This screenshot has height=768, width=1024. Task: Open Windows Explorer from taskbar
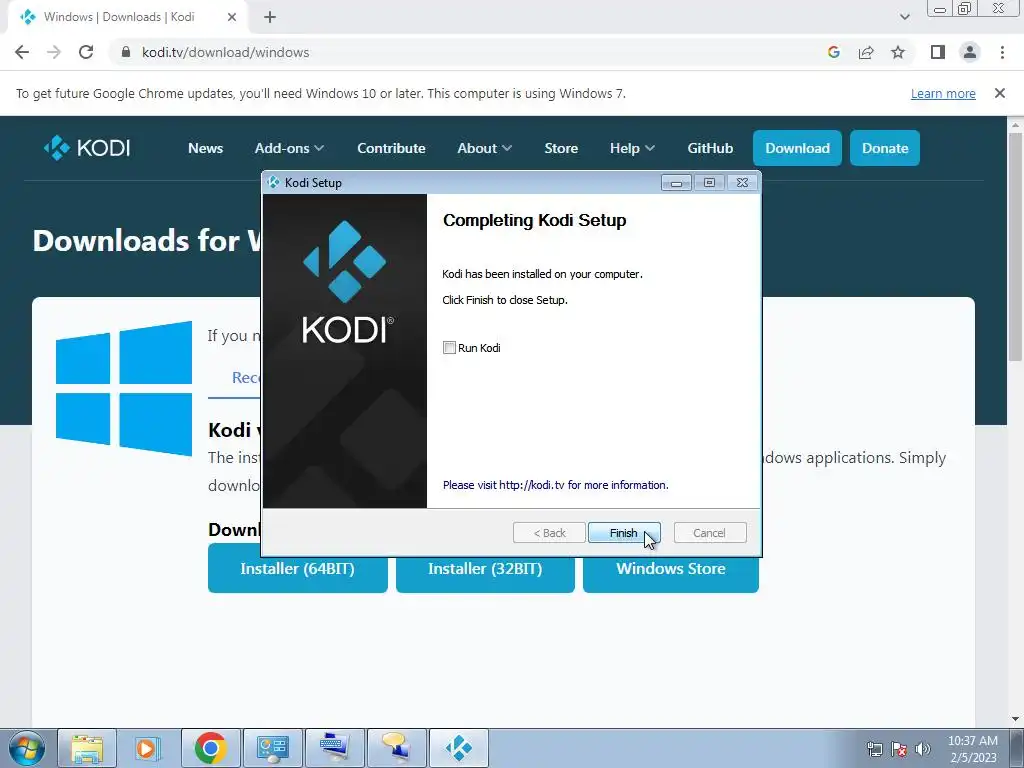coord(87,748)
